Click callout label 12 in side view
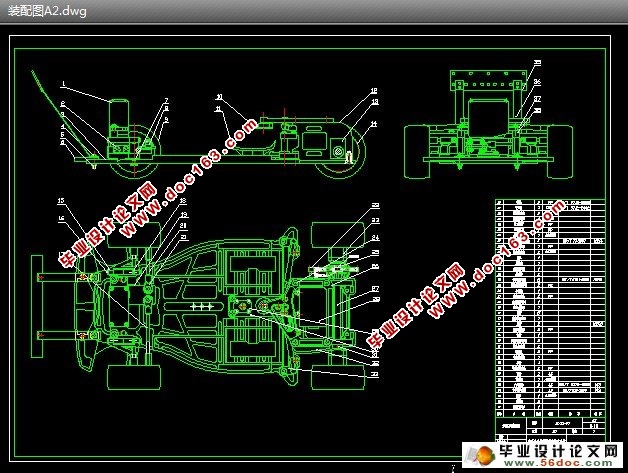628x473 pixels. (374, 91)
